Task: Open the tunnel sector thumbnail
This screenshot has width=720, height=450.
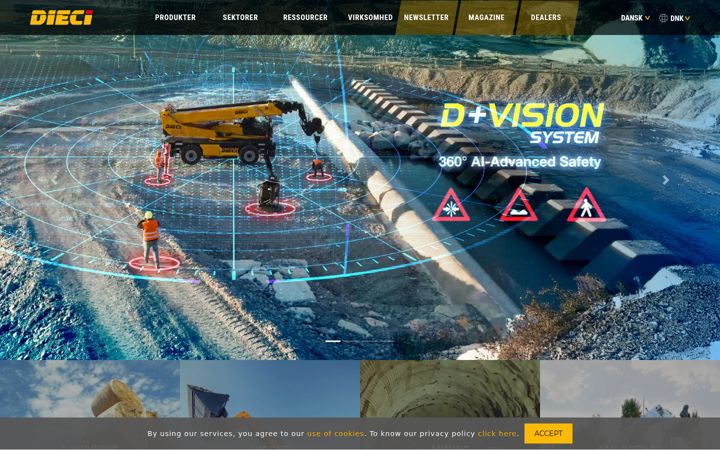Action: (450, 389)
